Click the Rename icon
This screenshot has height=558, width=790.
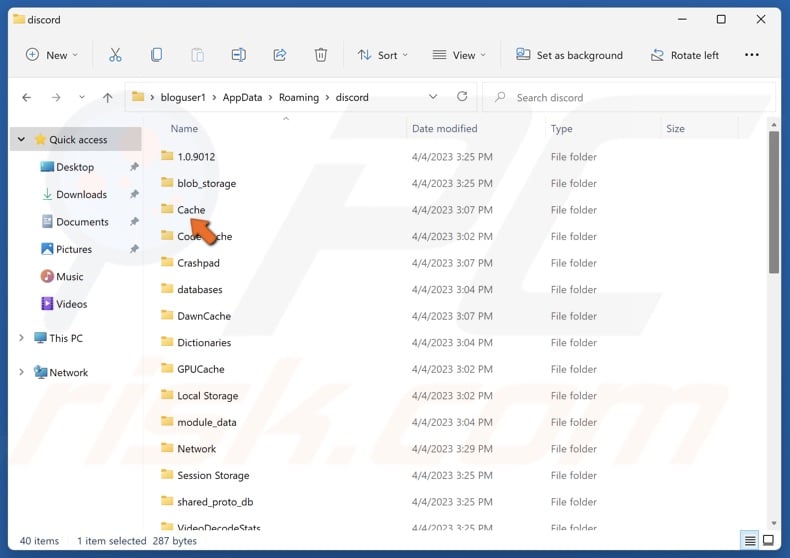(x=238, y=55)
